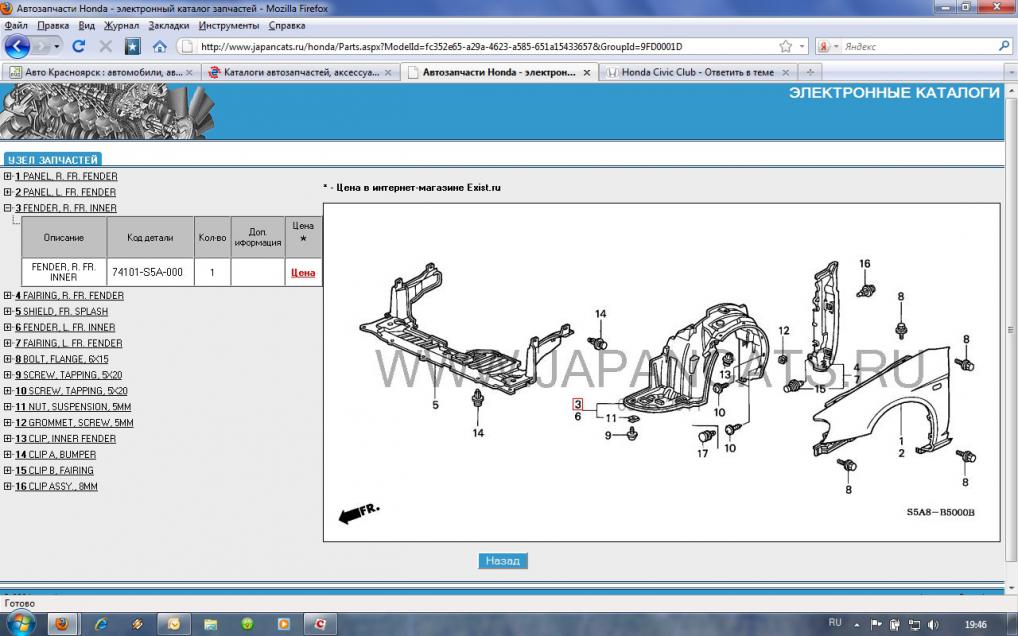Click the page vertical scrollbar
1018x636 pixels.
1012,331
